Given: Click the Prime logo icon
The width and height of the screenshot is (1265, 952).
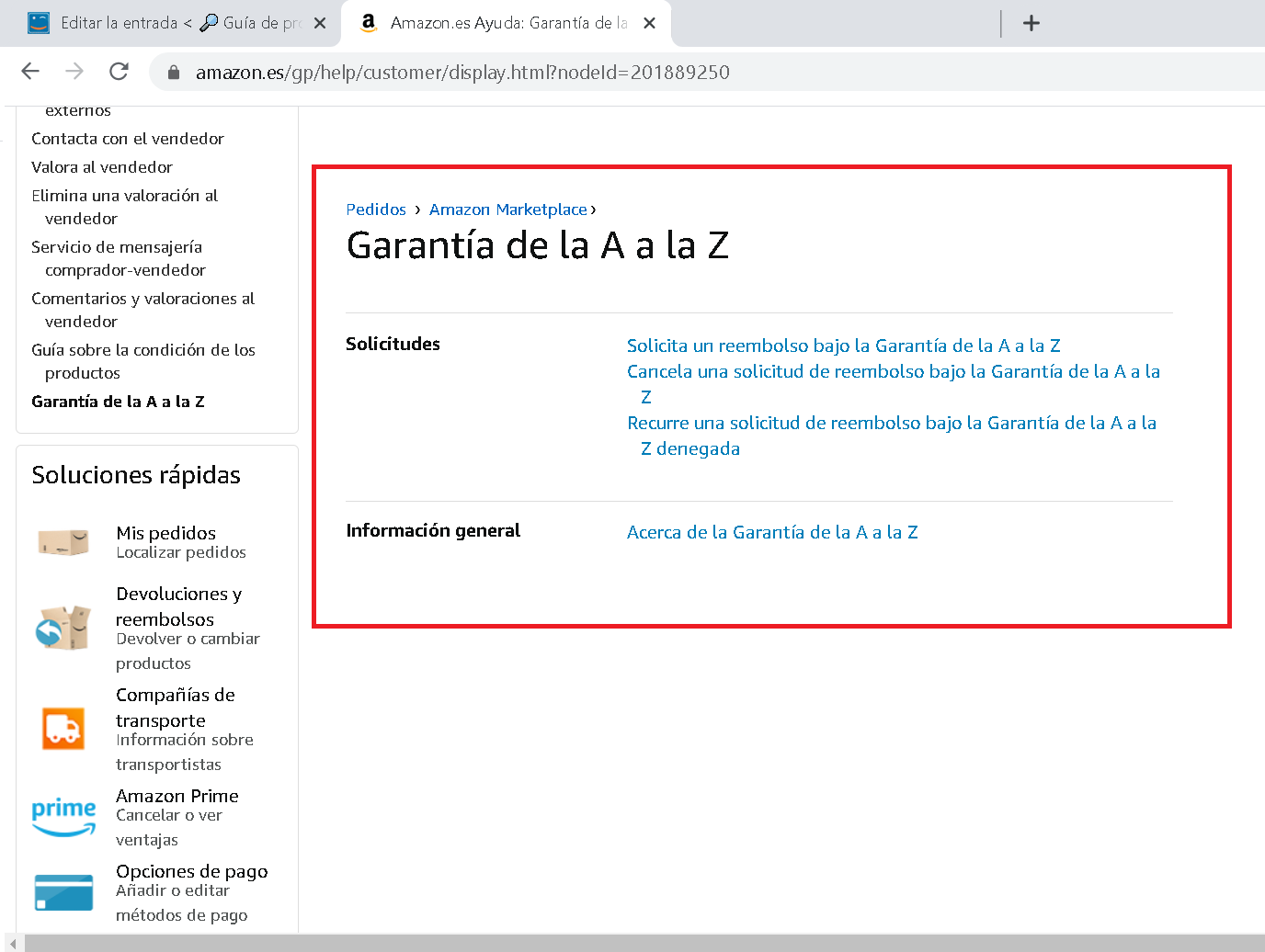Looking at the screenshot, I should (63, 817).
